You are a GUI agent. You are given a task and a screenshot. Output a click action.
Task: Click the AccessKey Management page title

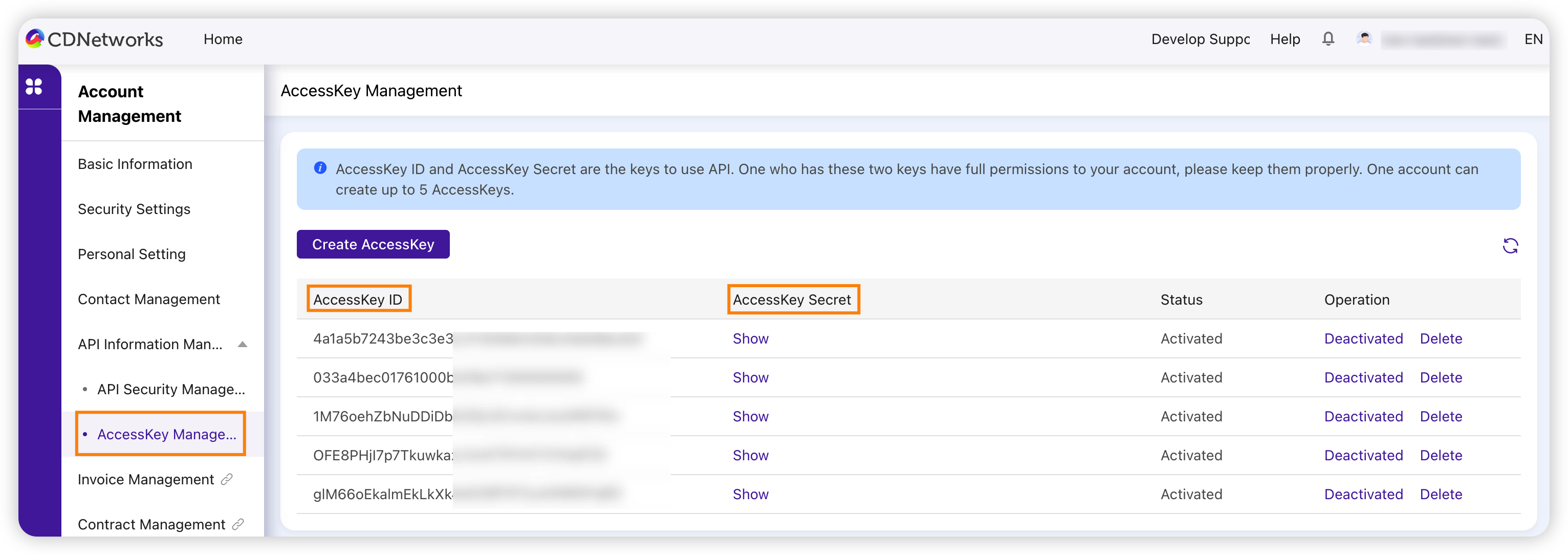click(372, 91)
